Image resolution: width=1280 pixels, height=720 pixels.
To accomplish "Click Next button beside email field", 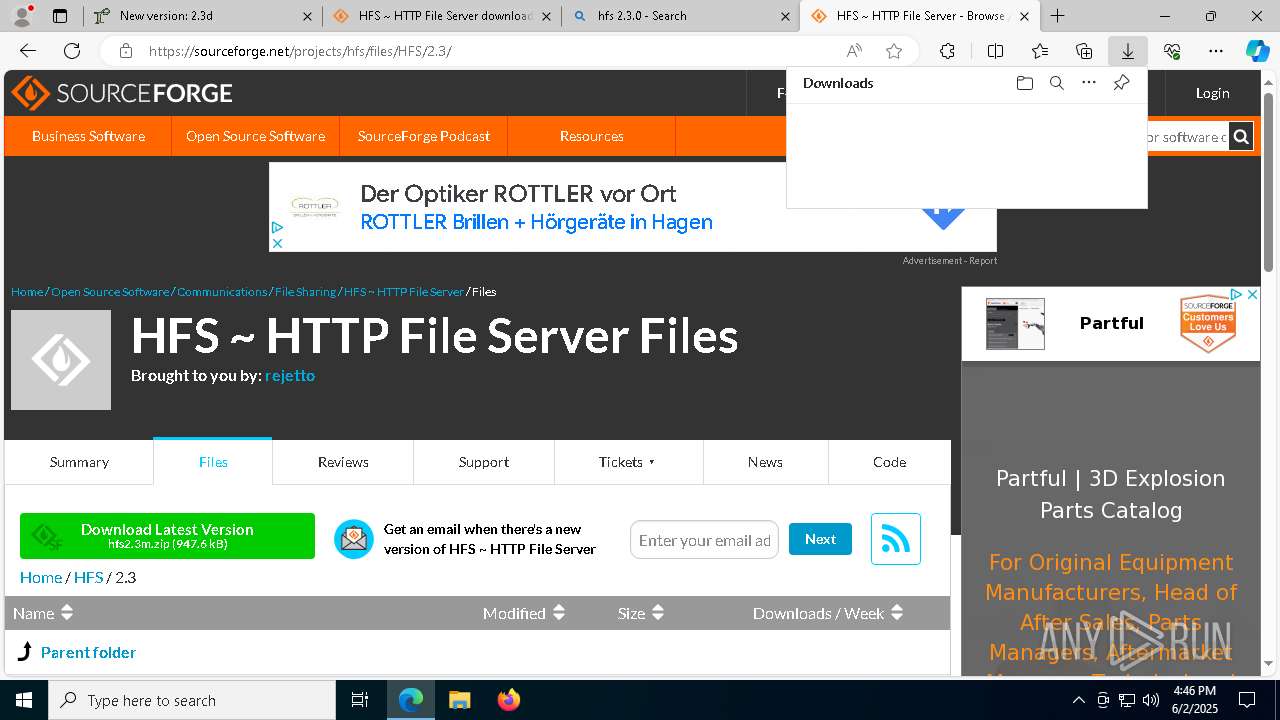I will [x=820, y=539].
